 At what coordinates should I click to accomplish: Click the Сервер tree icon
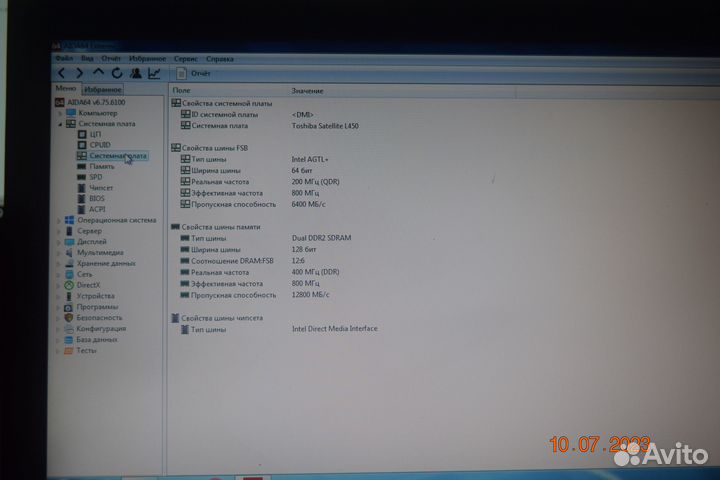click(69, 231)
